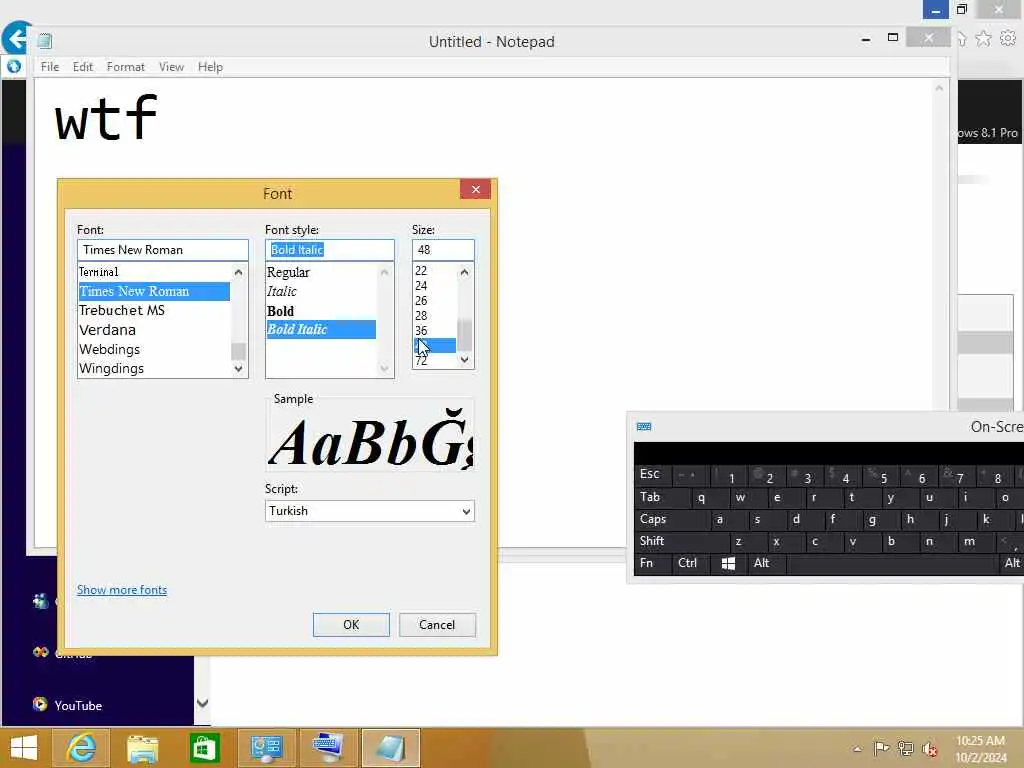
Task: Click the Font style input field
Action: click(330, 249)
